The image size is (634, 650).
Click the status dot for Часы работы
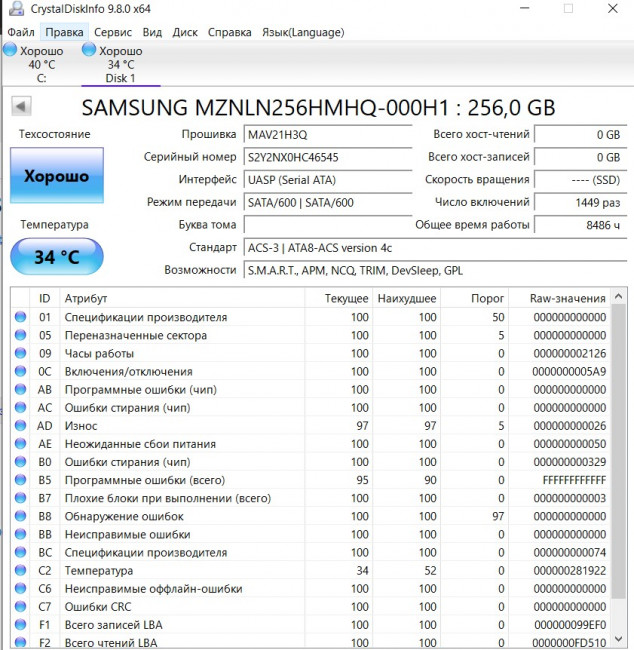coord(20,353)
